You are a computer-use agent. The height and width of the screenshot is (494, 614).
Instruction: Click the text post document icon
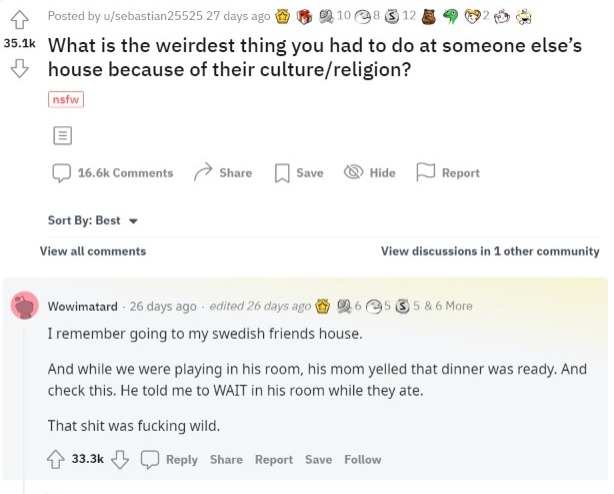(x=60, y=134)
